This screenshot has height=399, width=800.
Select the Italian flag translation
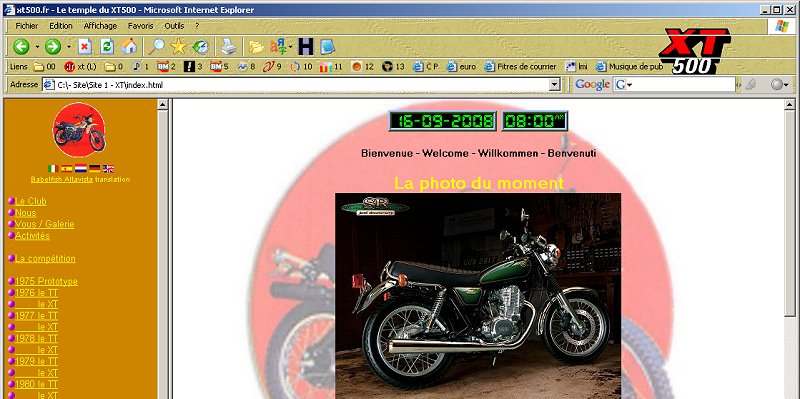(x=53, y=168)
